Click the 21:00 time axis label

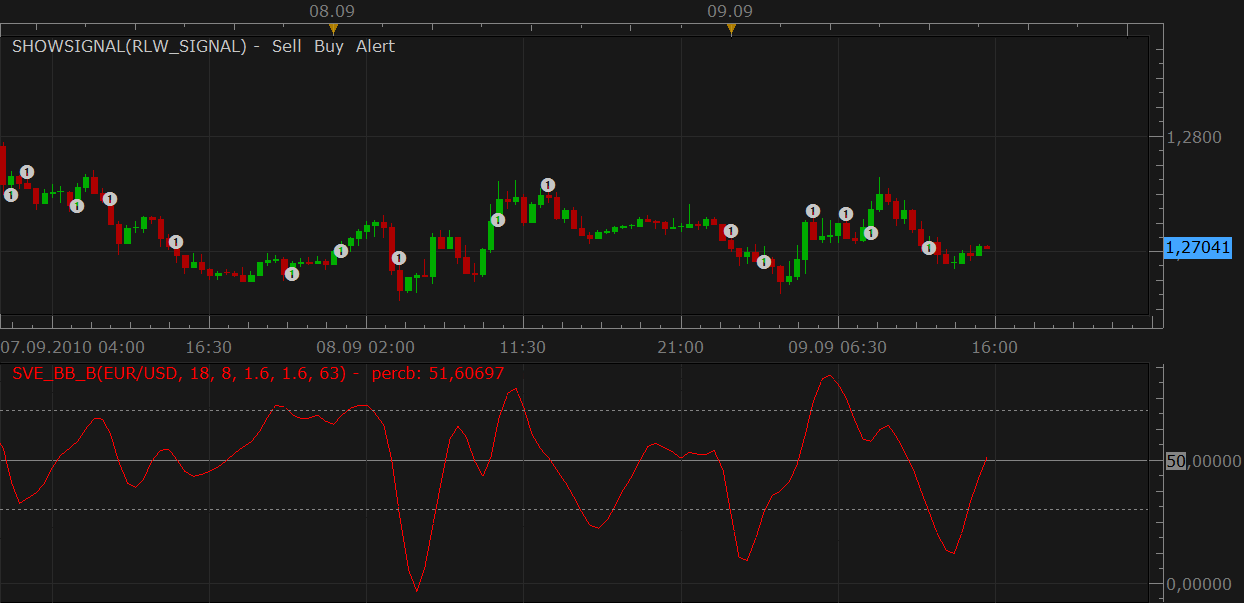pos(680,347)
